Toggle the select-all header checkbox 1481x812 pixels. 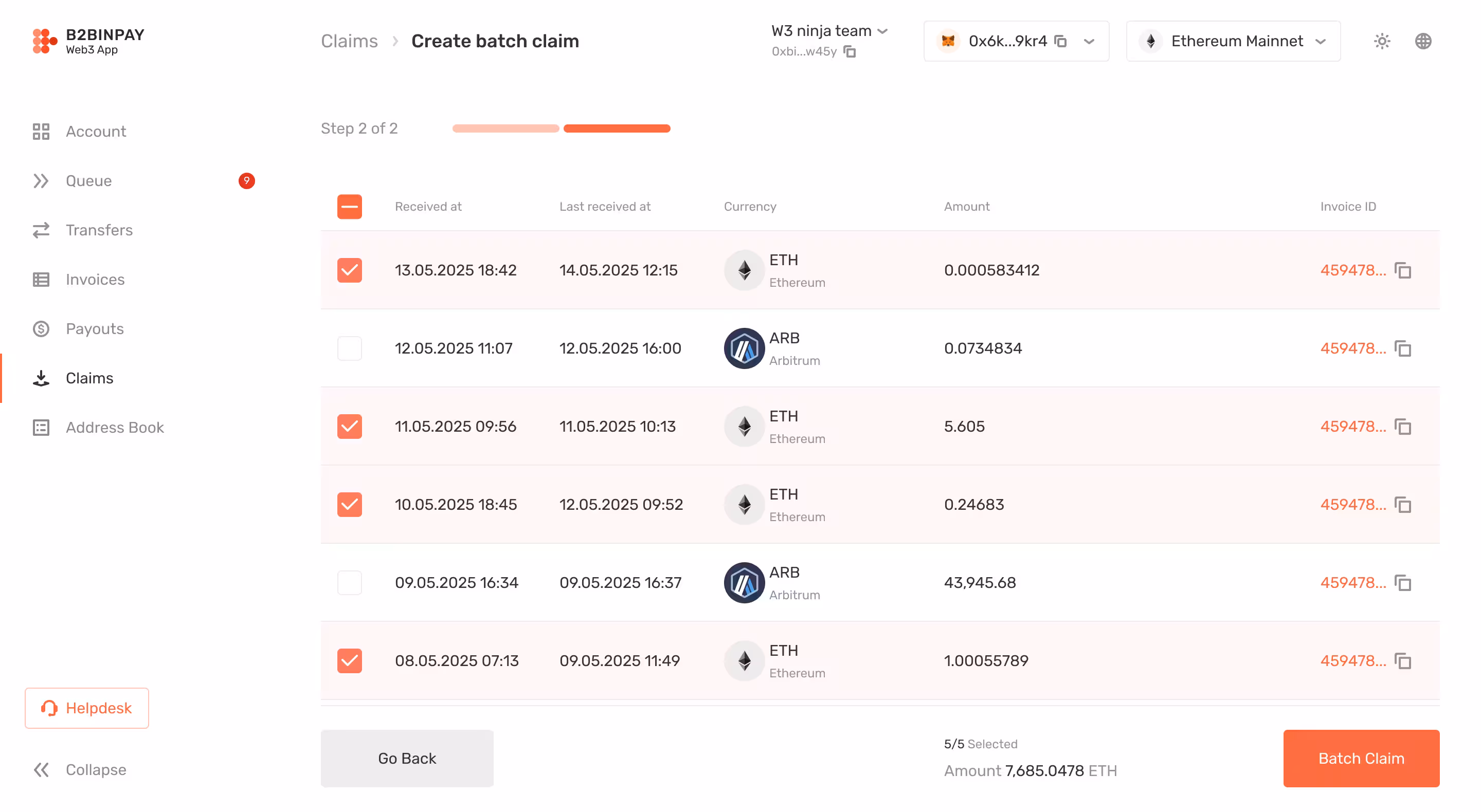tap(350, 206)
